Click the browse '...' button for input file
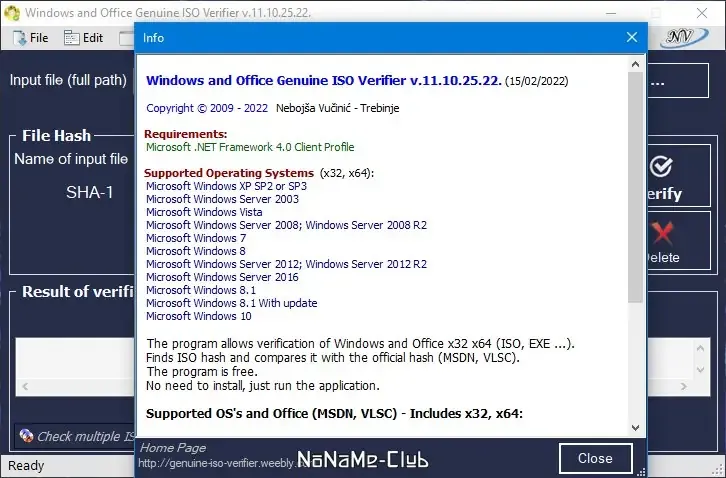The height and width of the screenshot is (478, 726). [x=677, y=81]
